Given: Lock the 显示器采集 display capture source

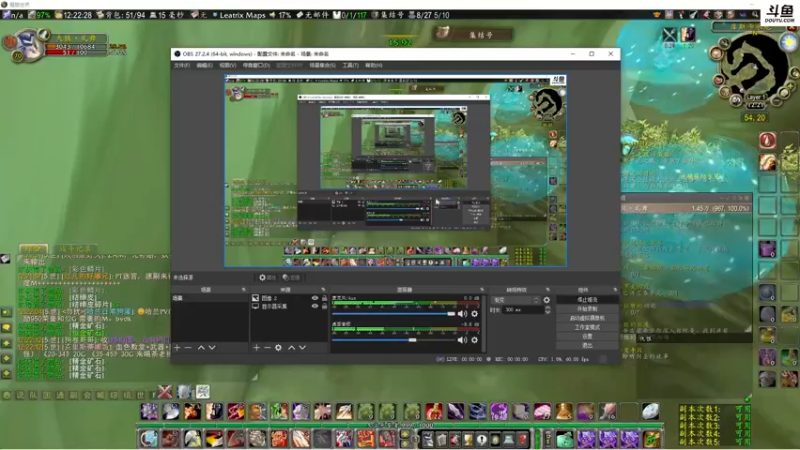Looking at the screenshot, I should (x=324, y=306).
